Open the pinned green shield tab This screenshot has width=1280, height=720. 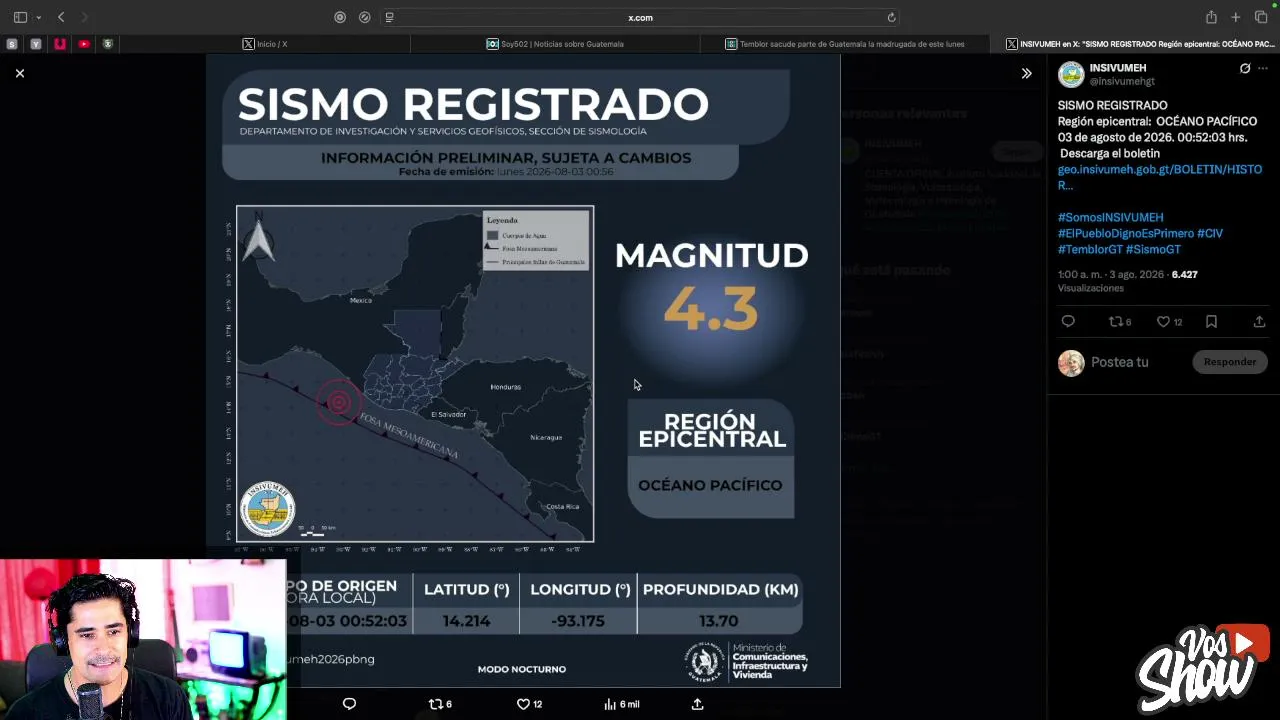pyautogui.click(x=108, y=44)
